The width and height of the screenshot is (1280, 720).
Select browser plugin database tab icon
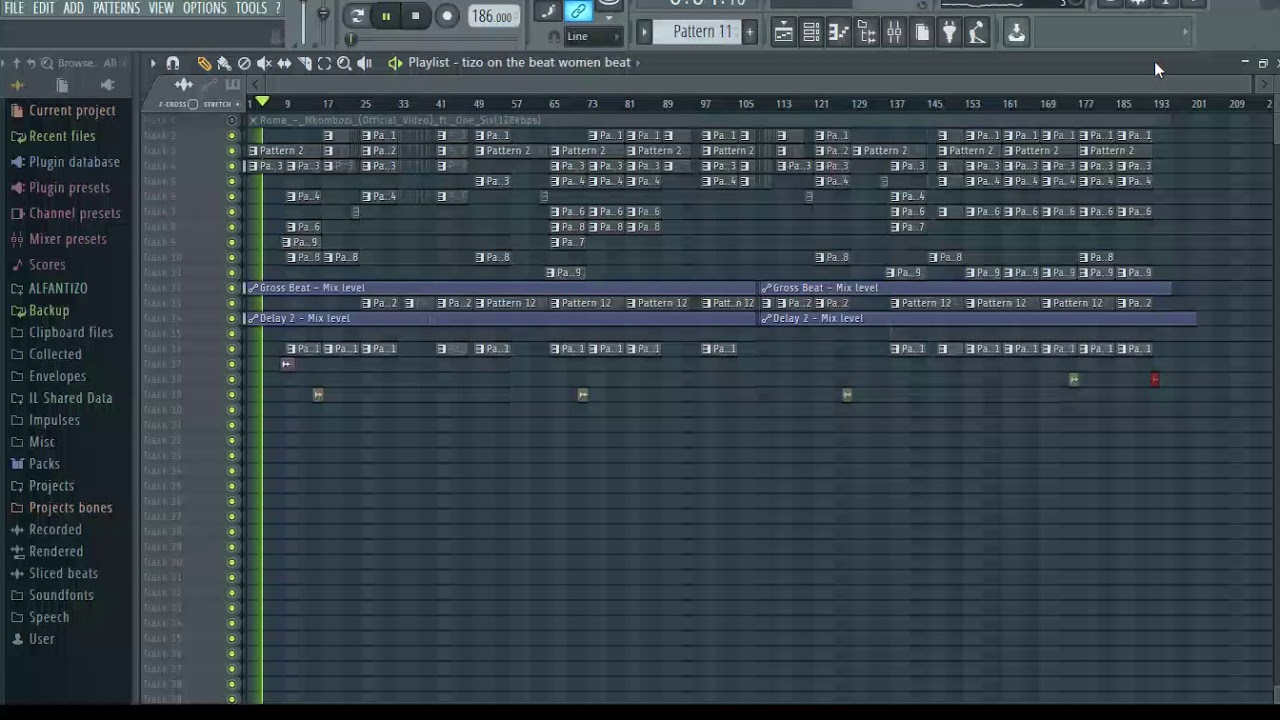108,85
